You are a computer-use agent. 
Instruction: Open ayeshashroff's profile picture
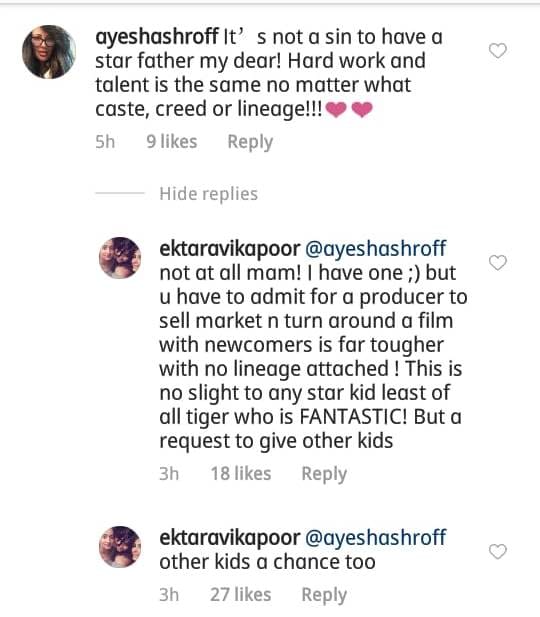click(x=49, y=52)
